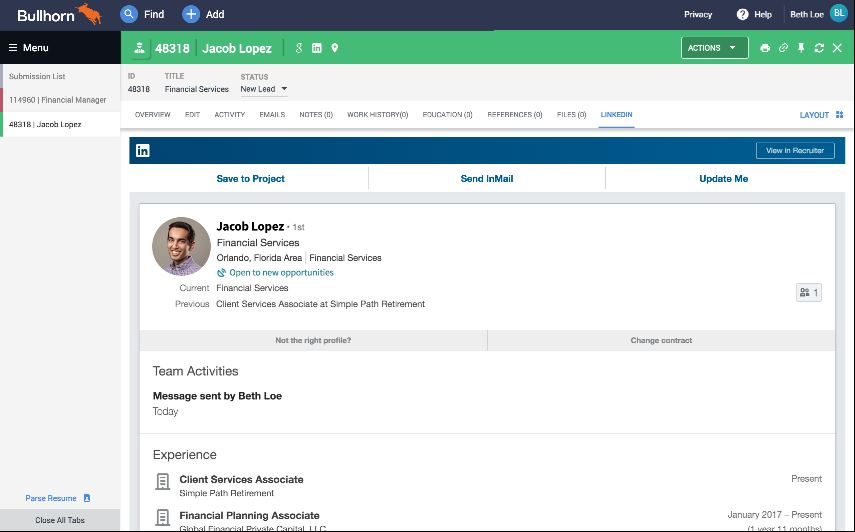Click Open to new opportunities link
Viewport: 855px width, 532px height.
pos(281,273)
